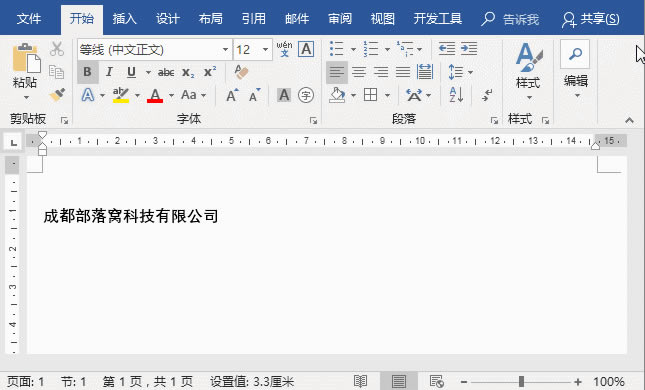Apply strikethrough formatting (abc)
The image size is (645, 390).
166,72
